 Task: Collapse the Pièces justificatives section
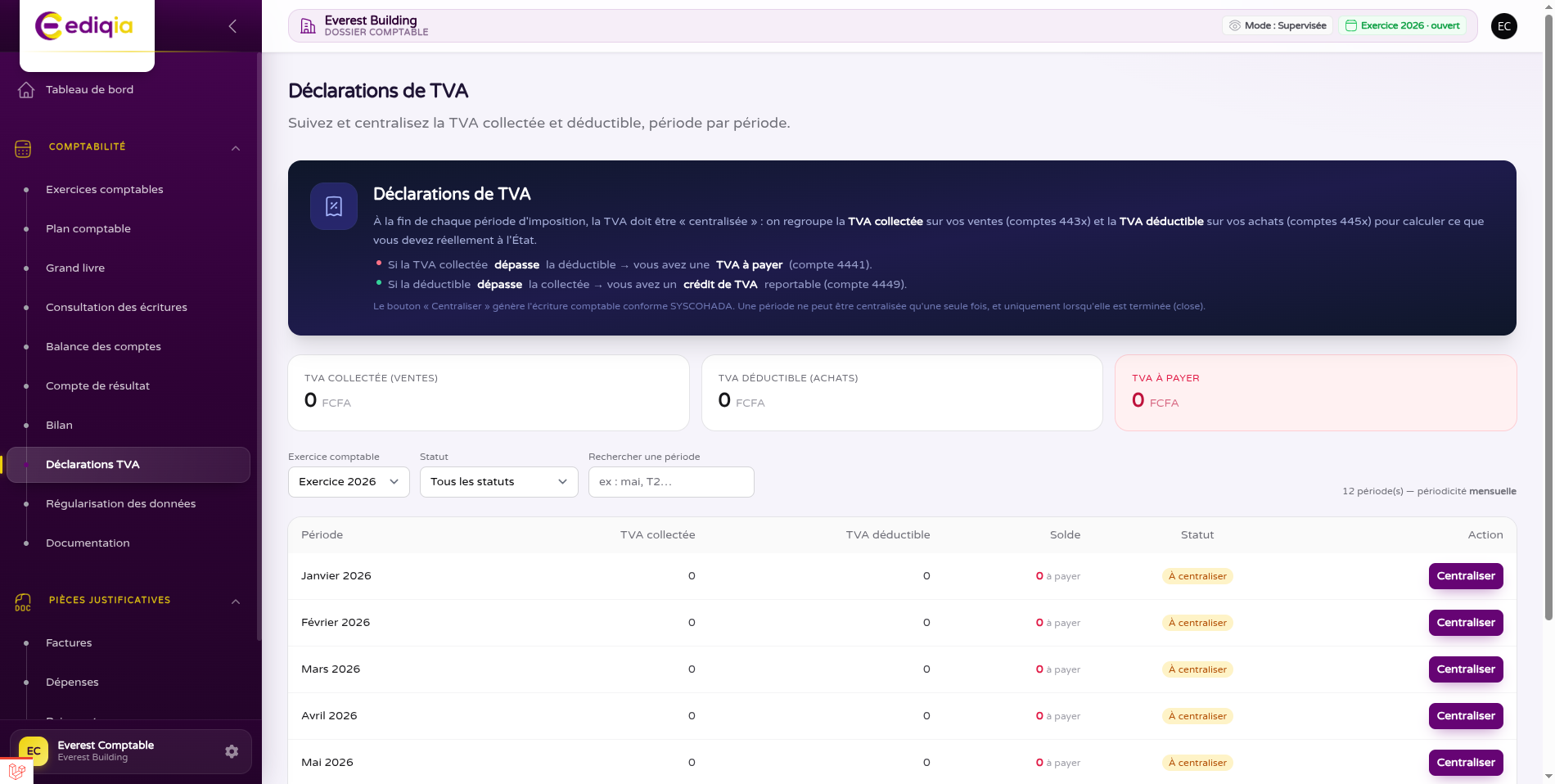(x=236, y=602)
